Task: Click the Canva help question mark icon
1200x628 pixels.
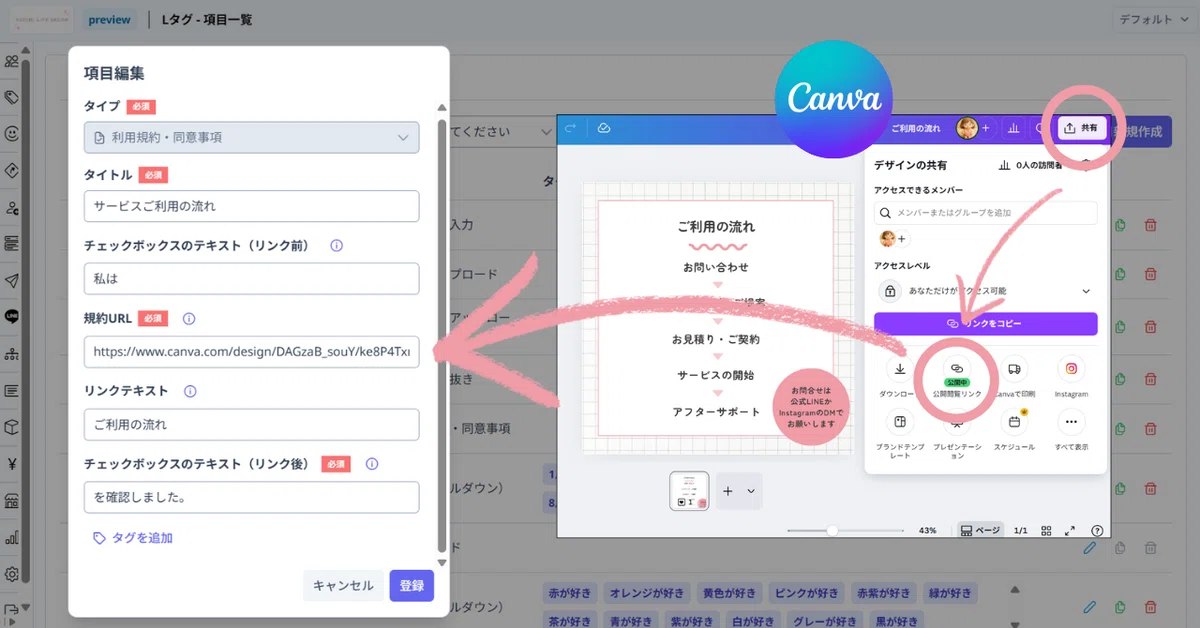Action: tap(1097, 530)
